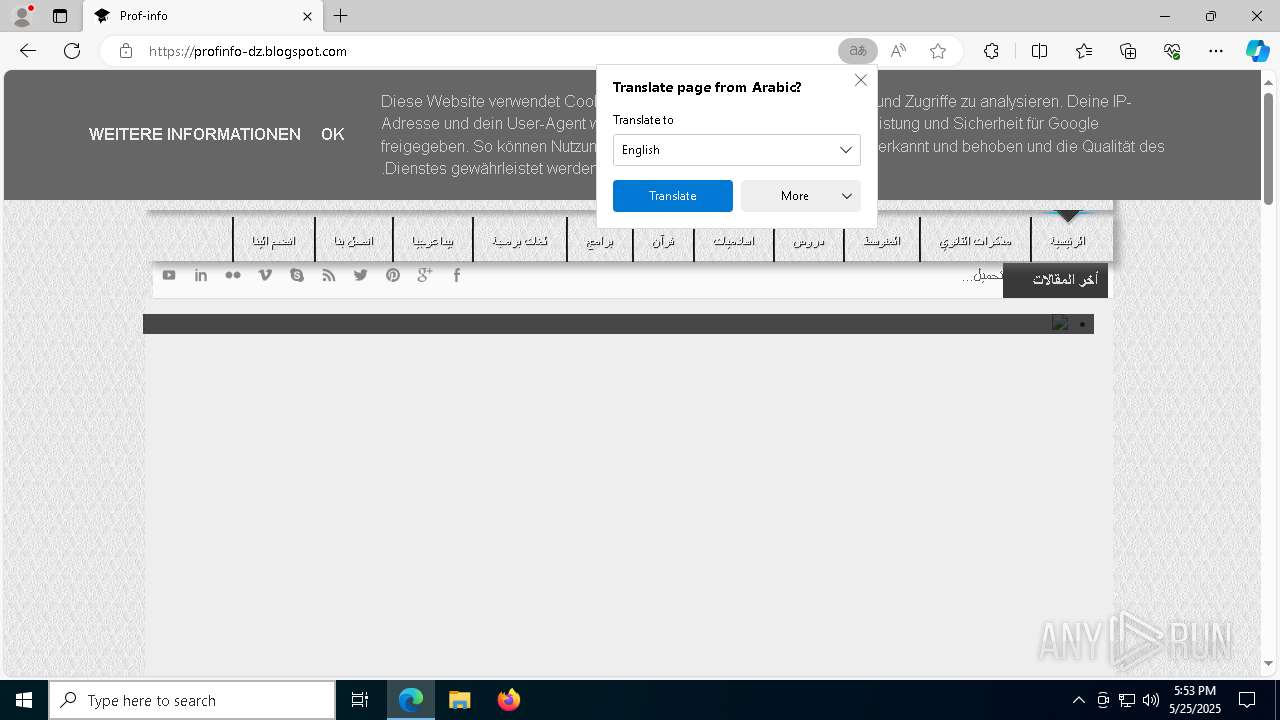
Task: Open Edge Settings and more menu
Action: [x=1216, y=51]
